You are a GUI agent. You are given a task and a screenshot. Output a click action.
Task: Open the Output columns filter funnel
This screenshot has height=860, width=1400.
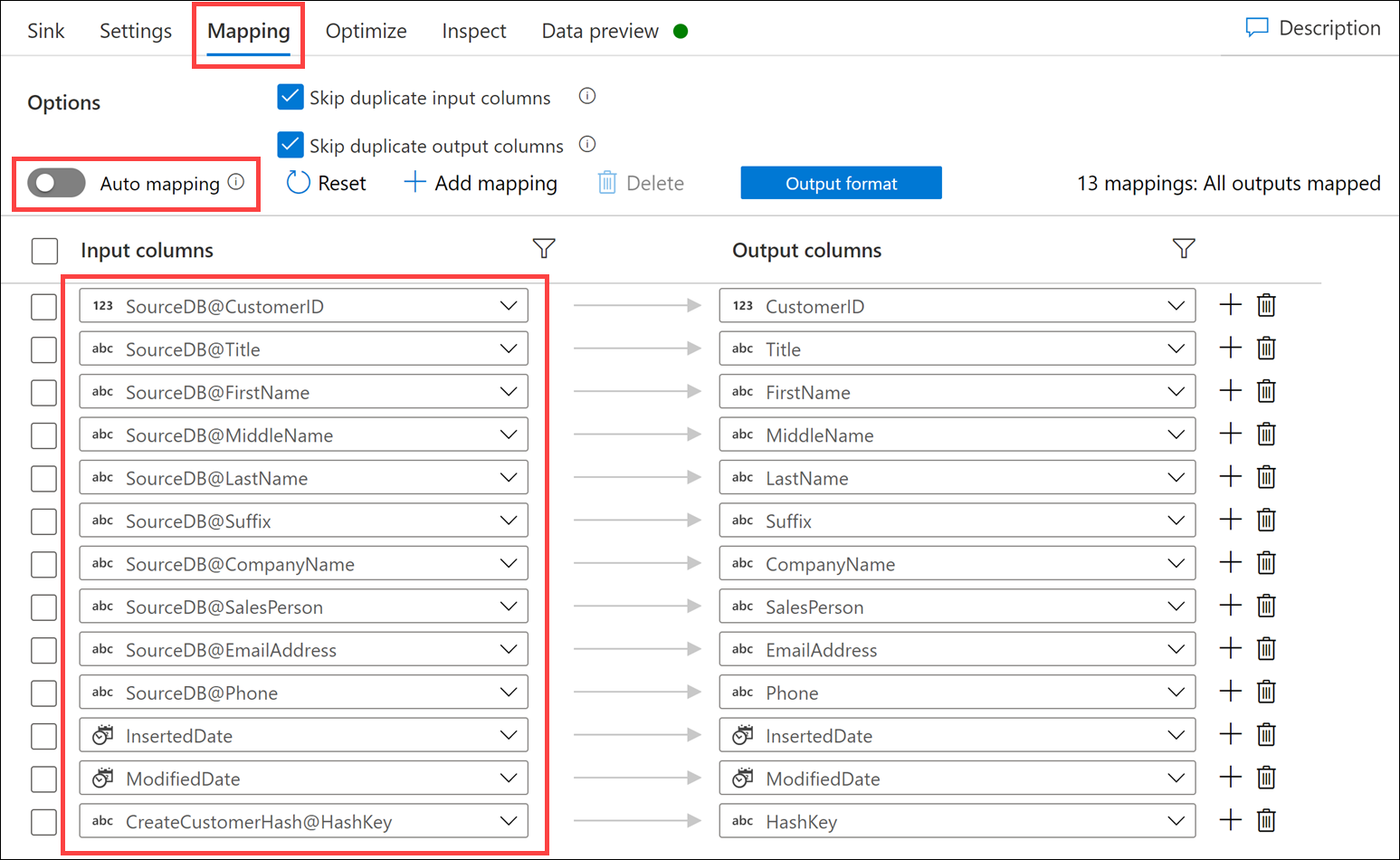click(1184, 248)
